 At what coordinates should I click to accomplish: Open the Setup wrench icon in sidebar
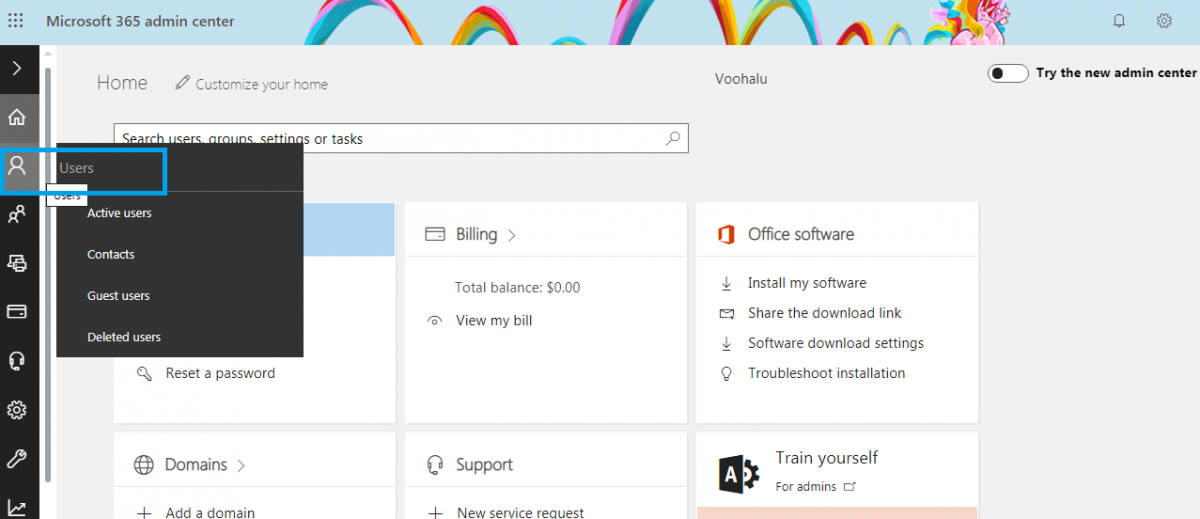pos(17,458)
